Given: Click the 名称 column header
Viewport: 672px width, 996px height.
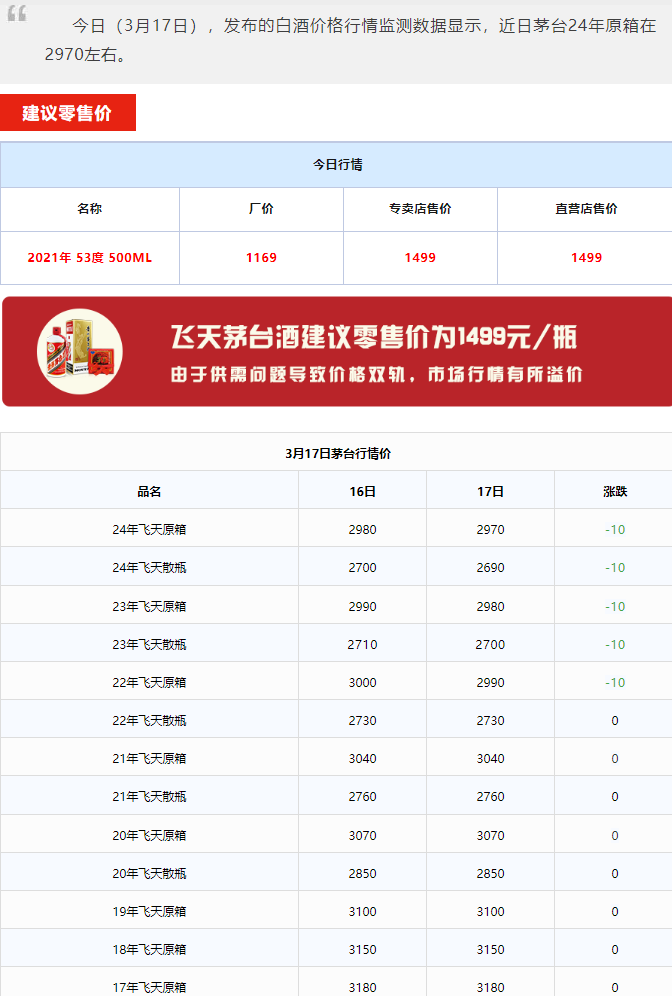Looking at the screenshot, I should [90, 209].
